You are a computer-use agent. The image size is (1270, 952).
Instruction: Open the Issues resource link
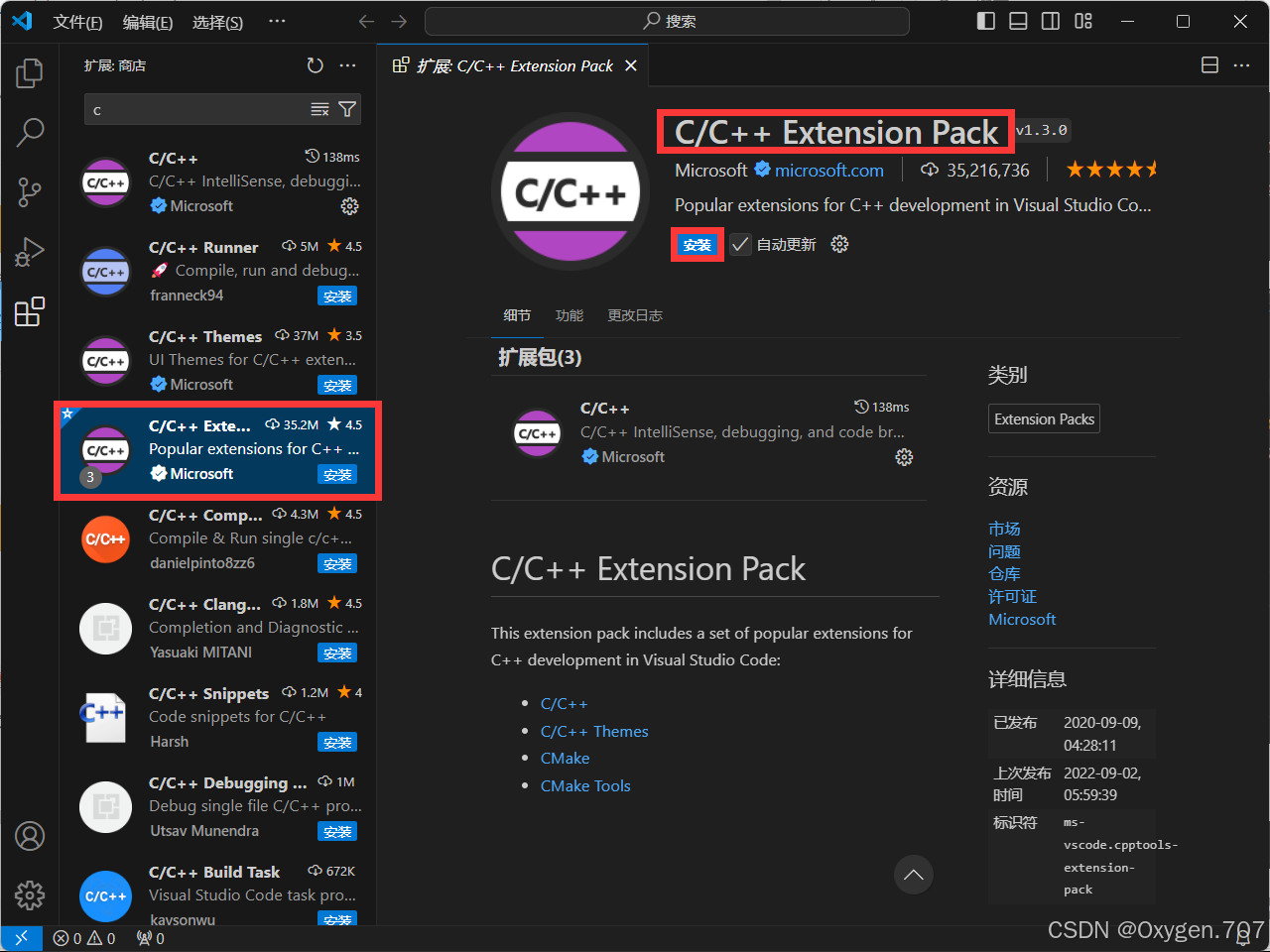tap(1004, 551)
